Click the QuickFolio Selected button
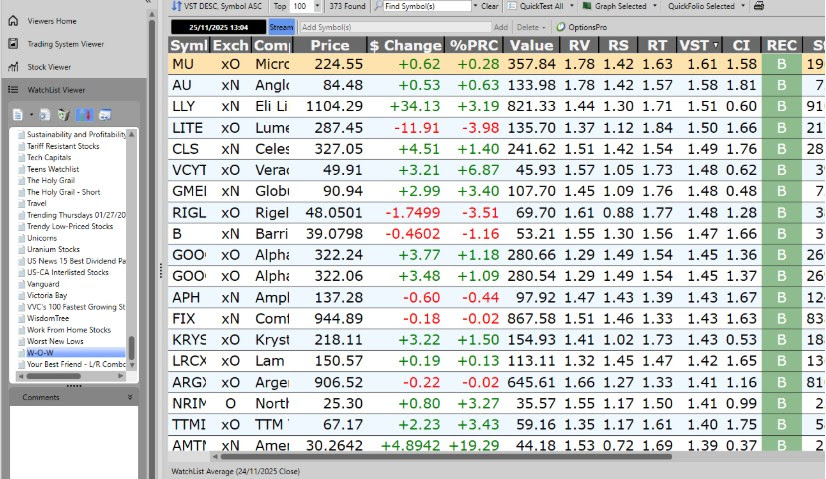This screenshot has width=826, height=479. (701, 6)
